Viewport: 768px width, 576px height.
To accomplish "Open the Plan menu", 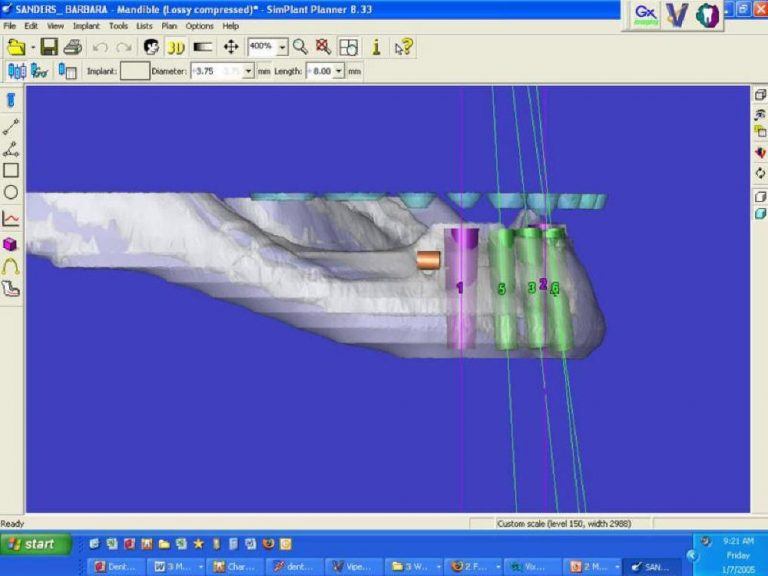I will click(169, 25).
